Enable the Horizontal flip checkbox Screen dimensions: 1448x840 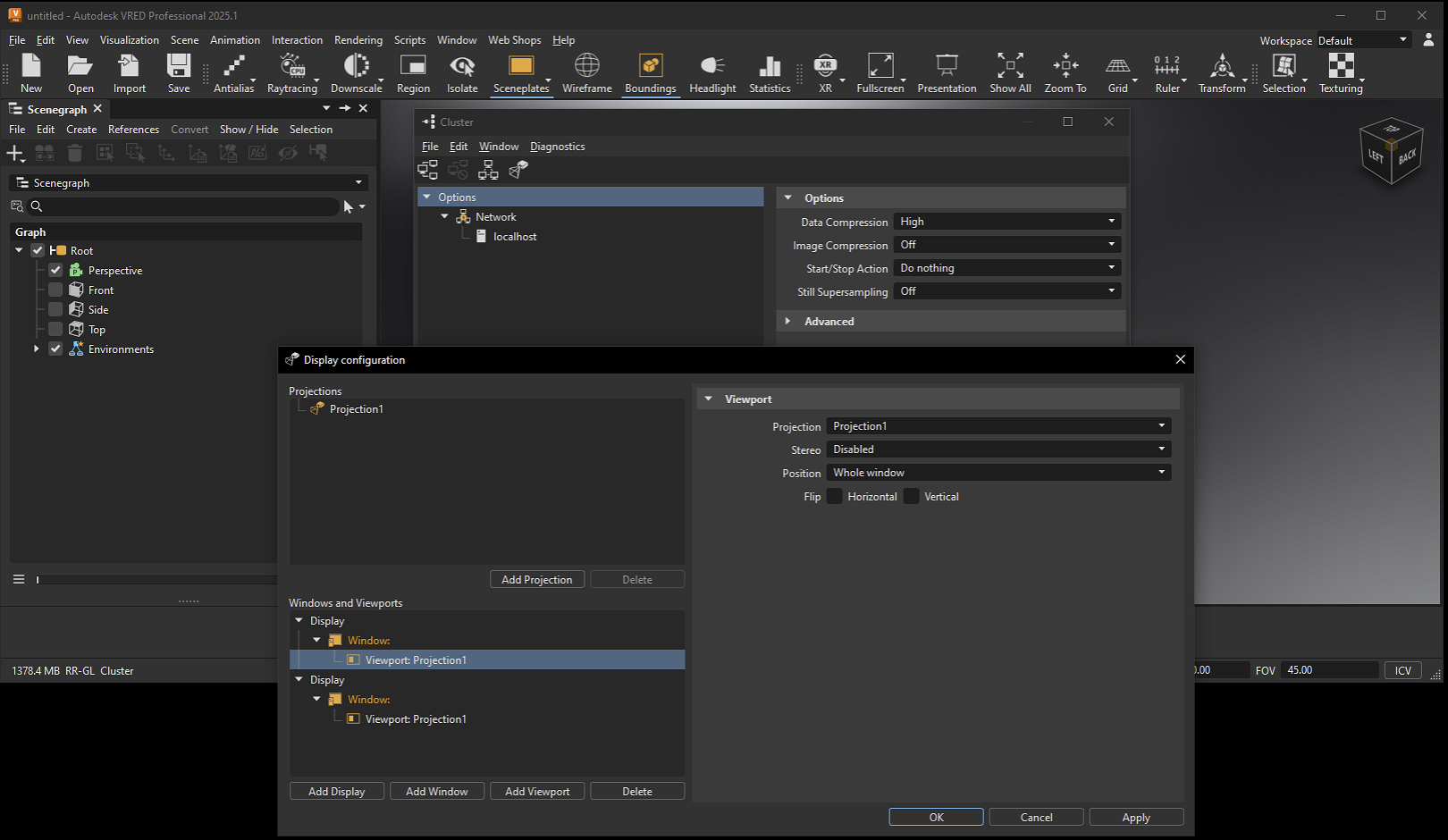[835, 497]
